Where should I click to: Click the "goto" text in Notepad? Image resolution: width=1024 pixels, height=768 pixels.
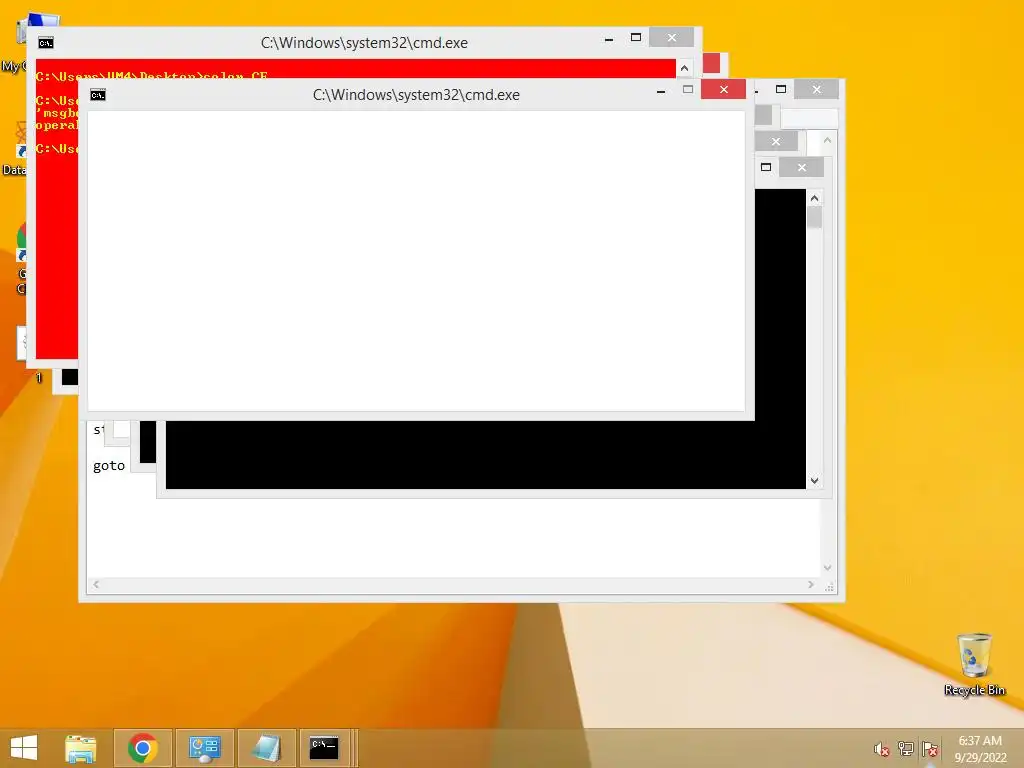(108, 466)
